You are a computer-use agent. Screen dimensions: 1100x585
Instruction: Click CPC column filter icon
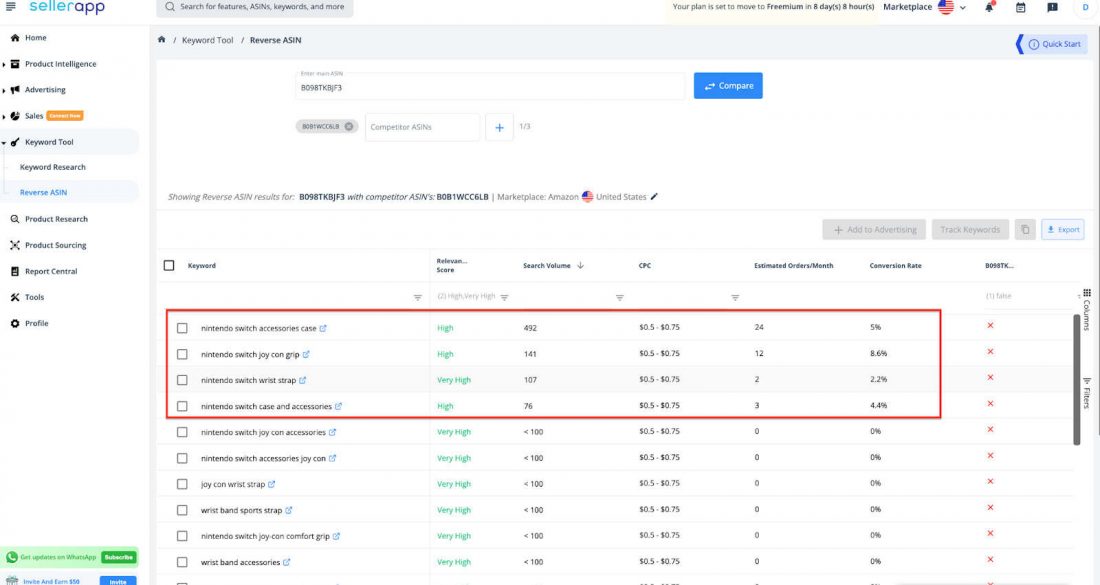pyautogui.click(x=735, y=297)
